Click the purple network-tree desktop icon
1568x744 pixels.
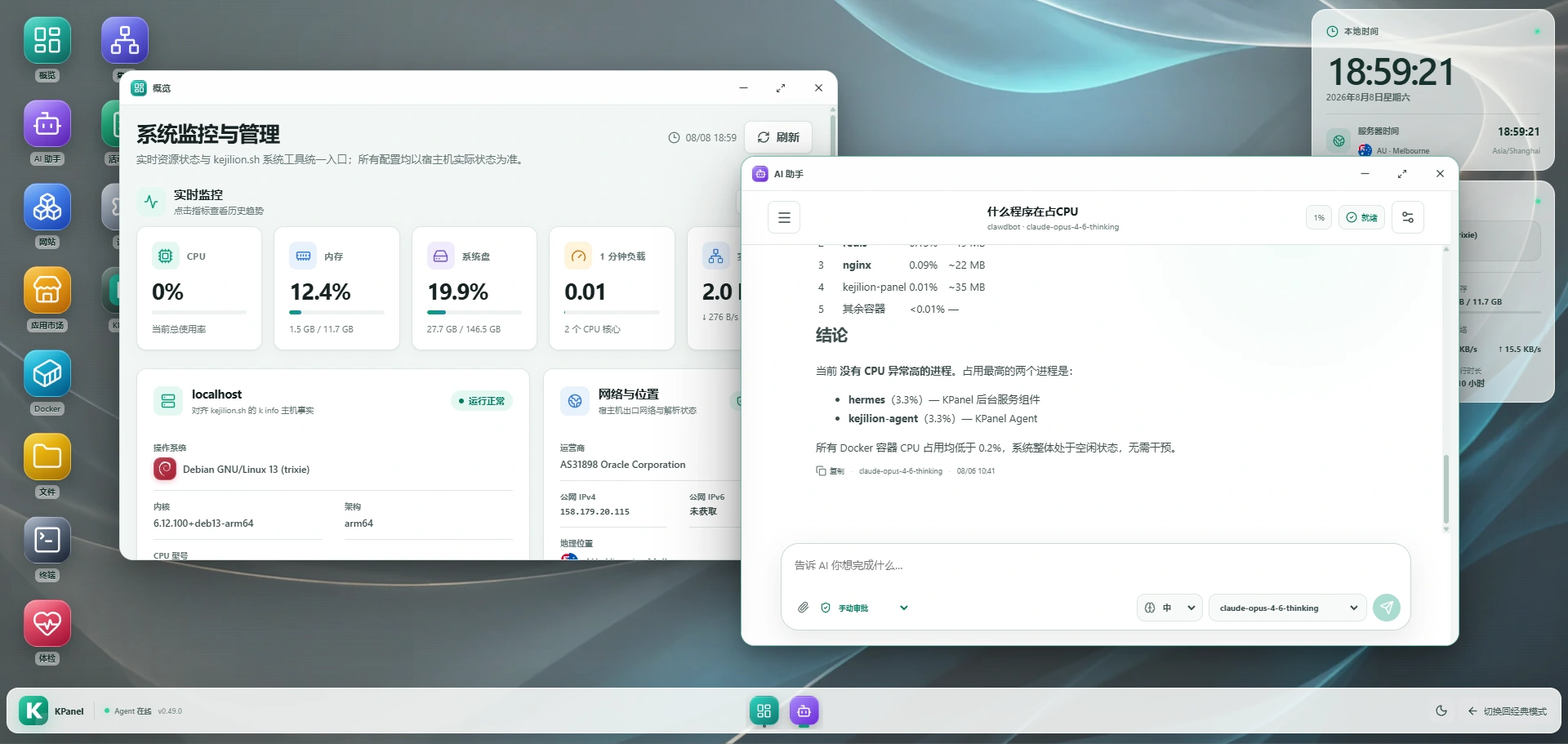click(x=125, y=41)
